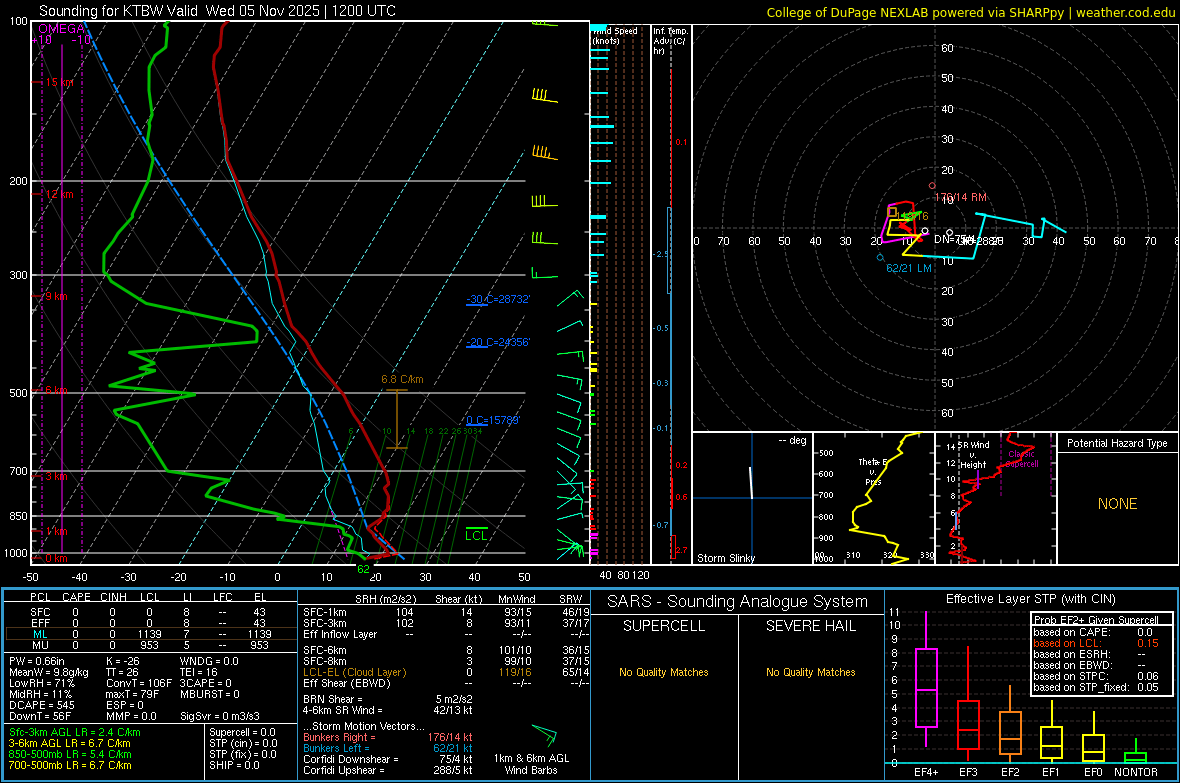Select the EFF parcel row
Screen dimensions: 1180x783
click(x=150, y=623)
